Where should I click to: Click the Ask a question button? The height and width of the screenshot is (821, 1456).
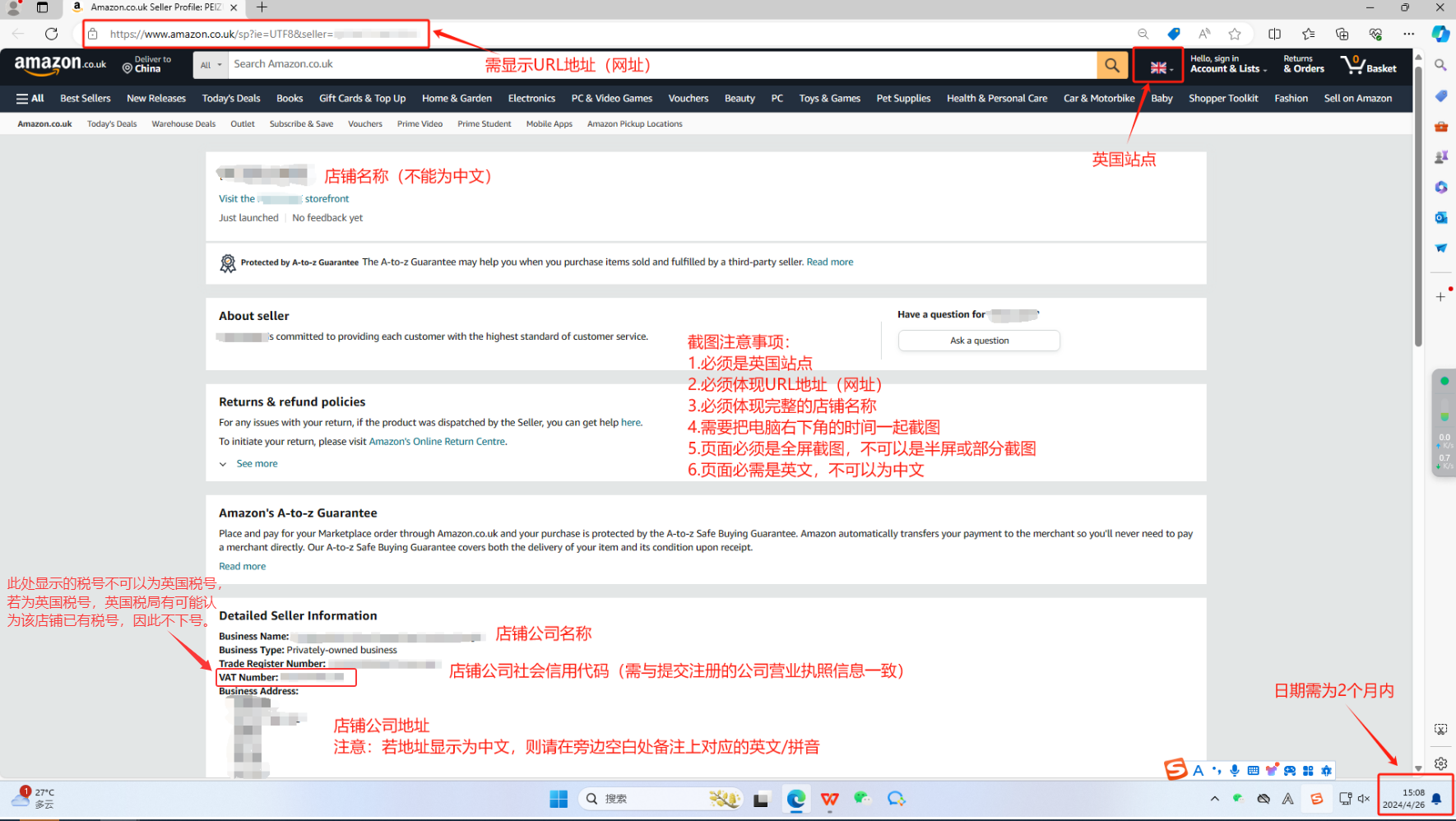(x=979, y=341)
